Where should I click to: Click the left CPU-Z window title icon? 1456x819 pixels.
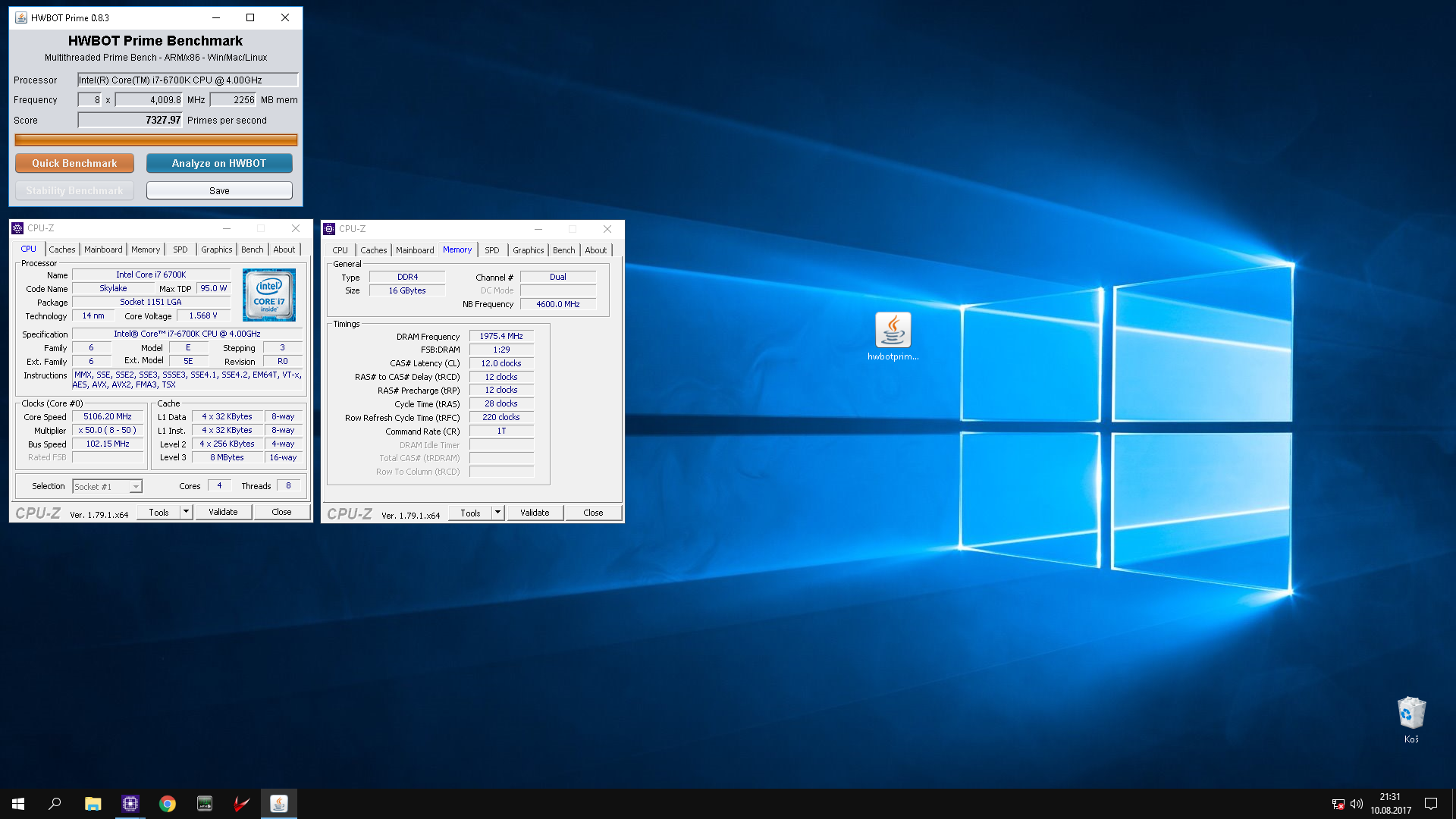click(x=17, y=228)
